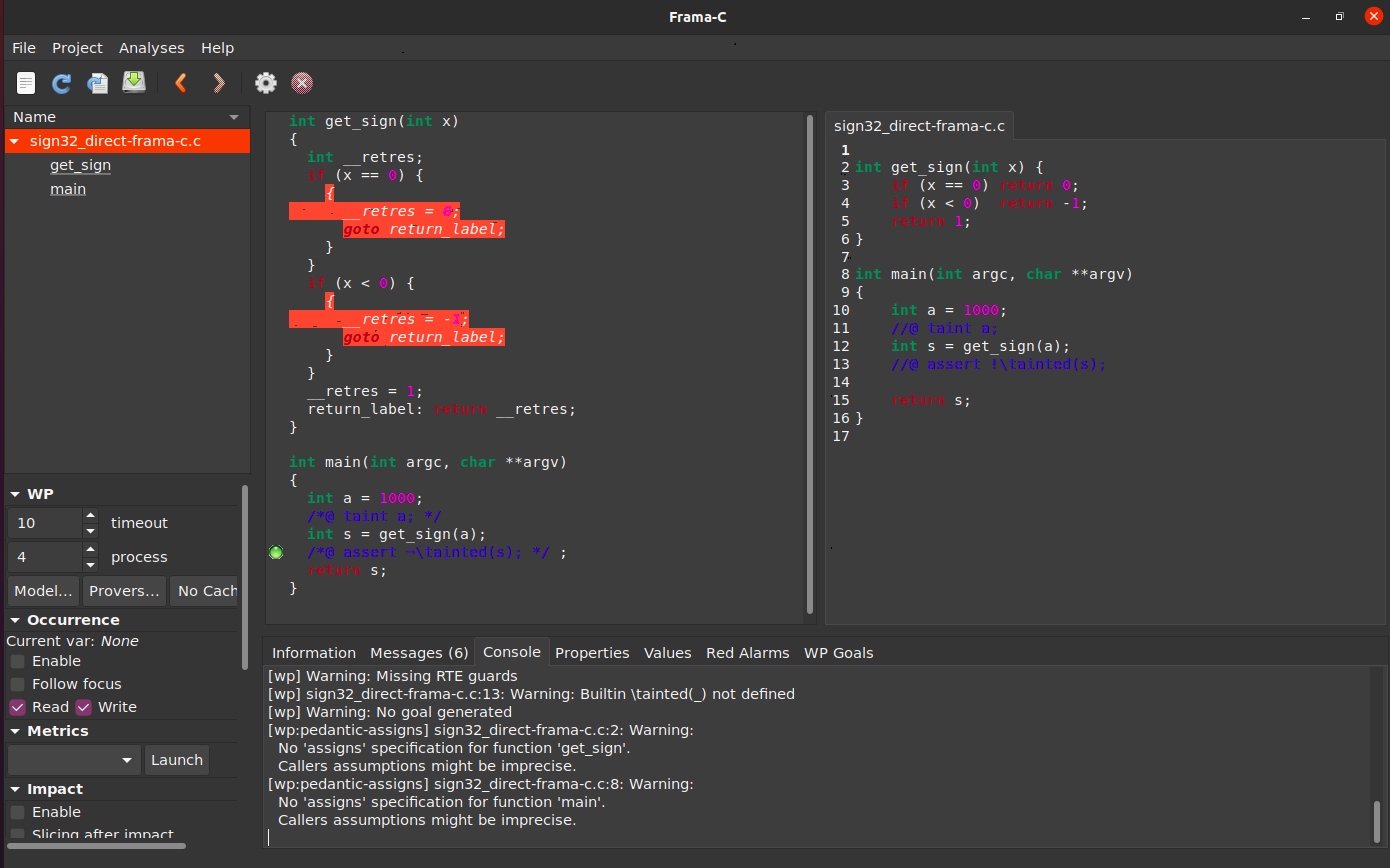Select get_sign in the file tree
The image size is (1390, 868).
pyautogui.click(x=80, y=165)
